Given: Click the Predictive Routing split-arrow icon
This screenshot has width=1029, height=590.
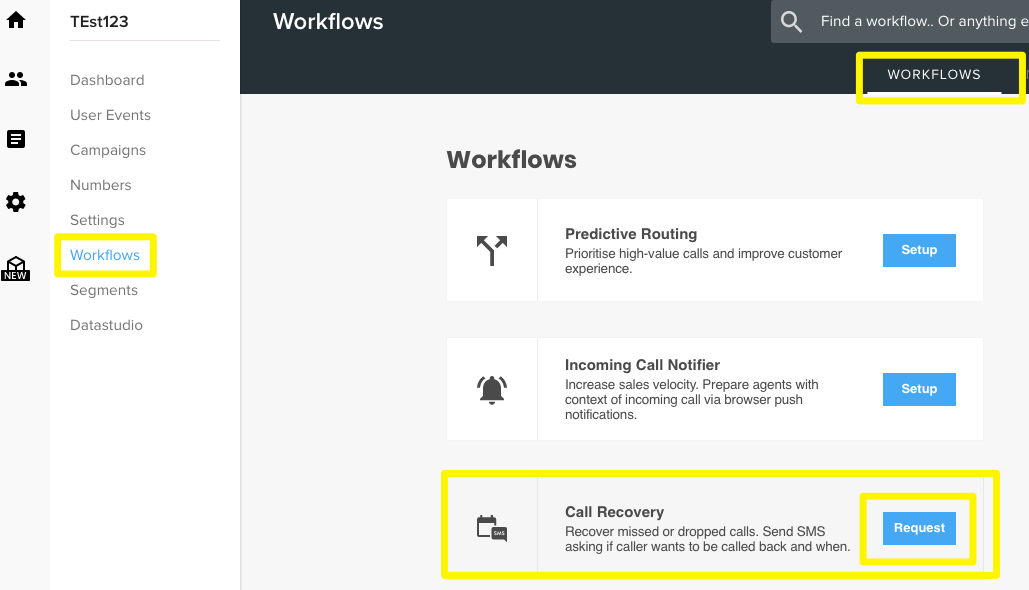Looking at the screenshot, I should 492,250.
